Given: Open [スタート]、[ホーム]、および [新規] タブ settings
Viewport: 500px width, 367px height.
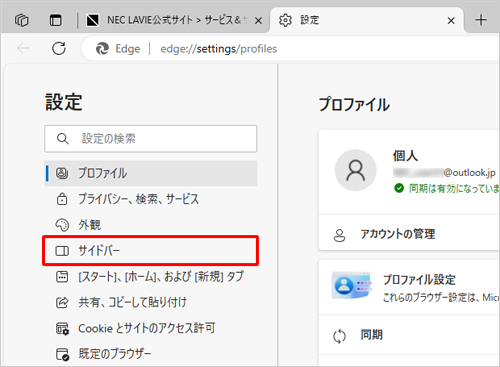Looking at the screenshot, I should [x=151, y=277].
